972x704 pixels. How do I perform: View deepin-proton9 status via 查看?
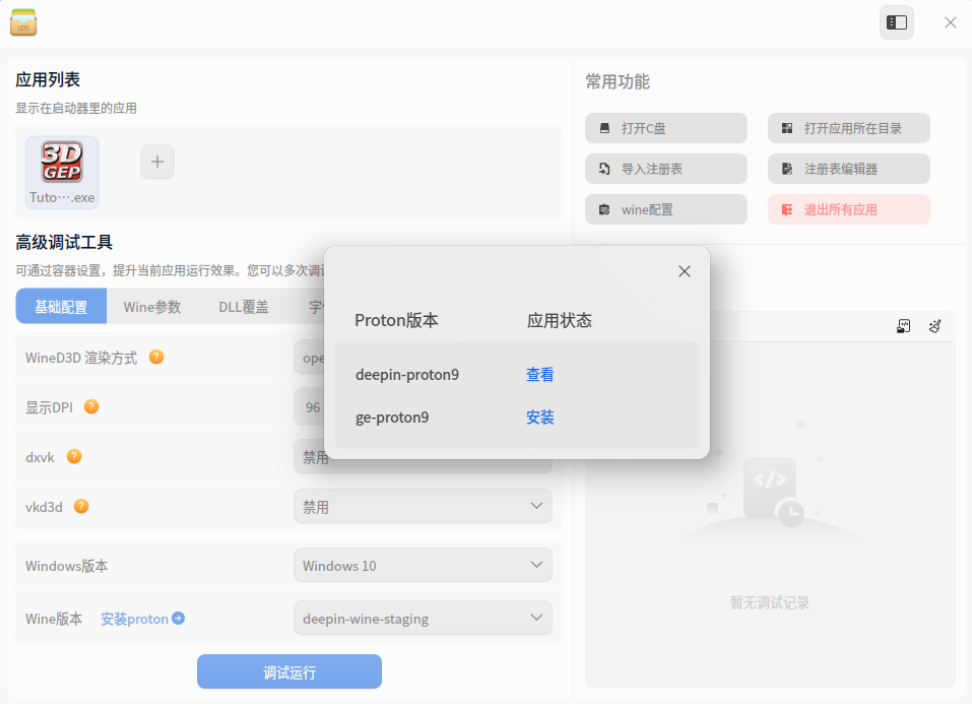(x=540, y=374)
